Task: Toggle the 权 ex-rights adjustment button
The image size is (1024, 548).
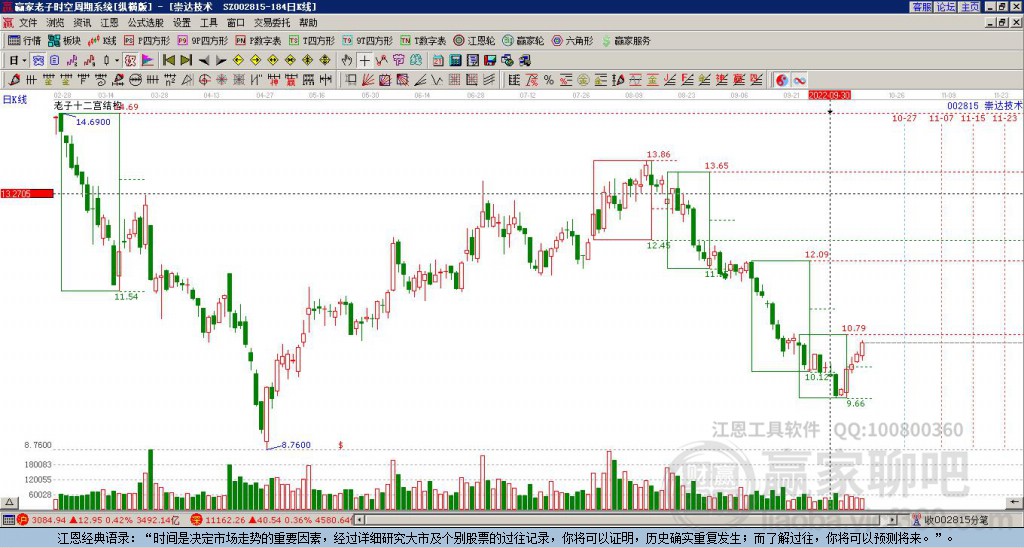Action: click(131, 60)
